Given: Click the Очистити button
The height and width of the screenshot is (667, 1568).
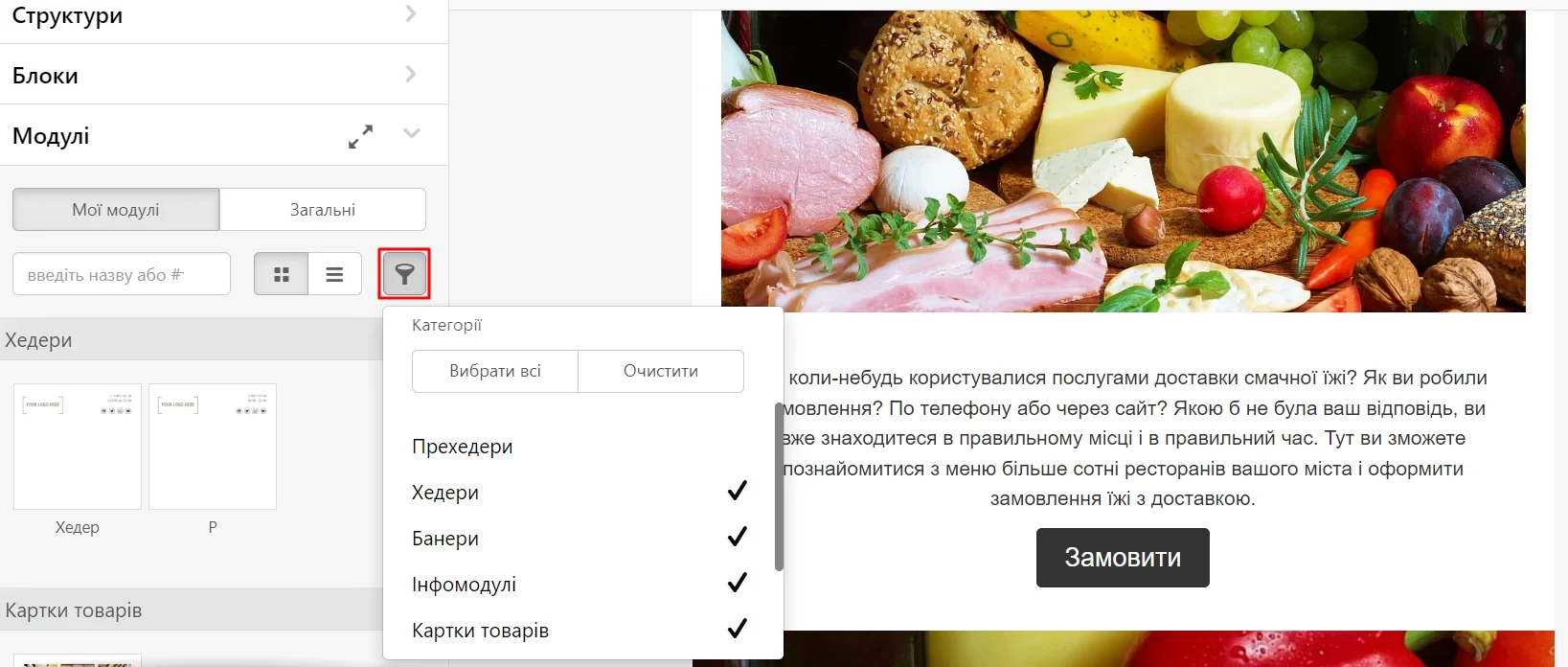Looking at the screenshot, I should tap(661, 371).
